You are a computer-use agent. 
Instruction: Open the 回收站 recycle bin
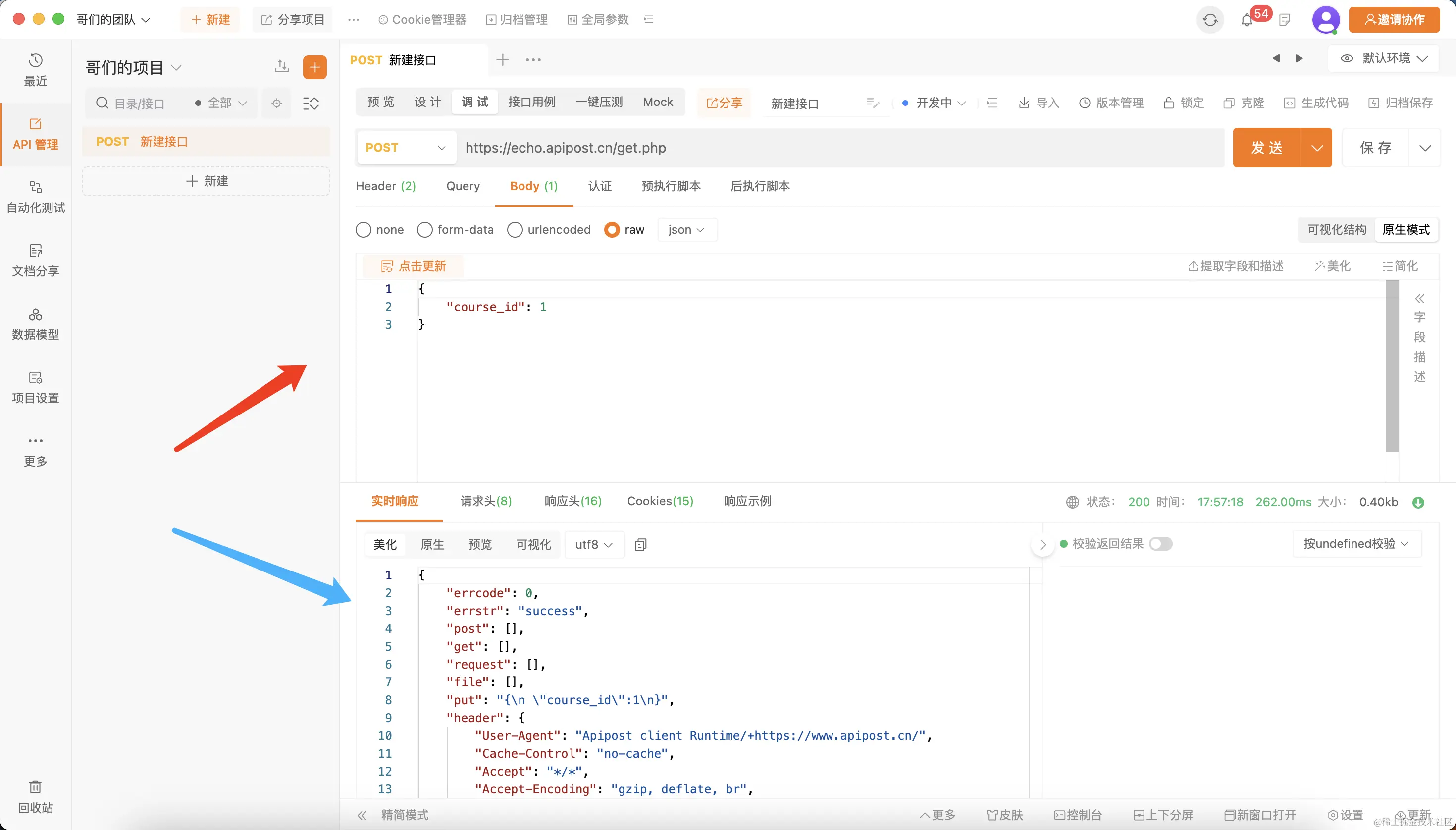coord(35,796)
